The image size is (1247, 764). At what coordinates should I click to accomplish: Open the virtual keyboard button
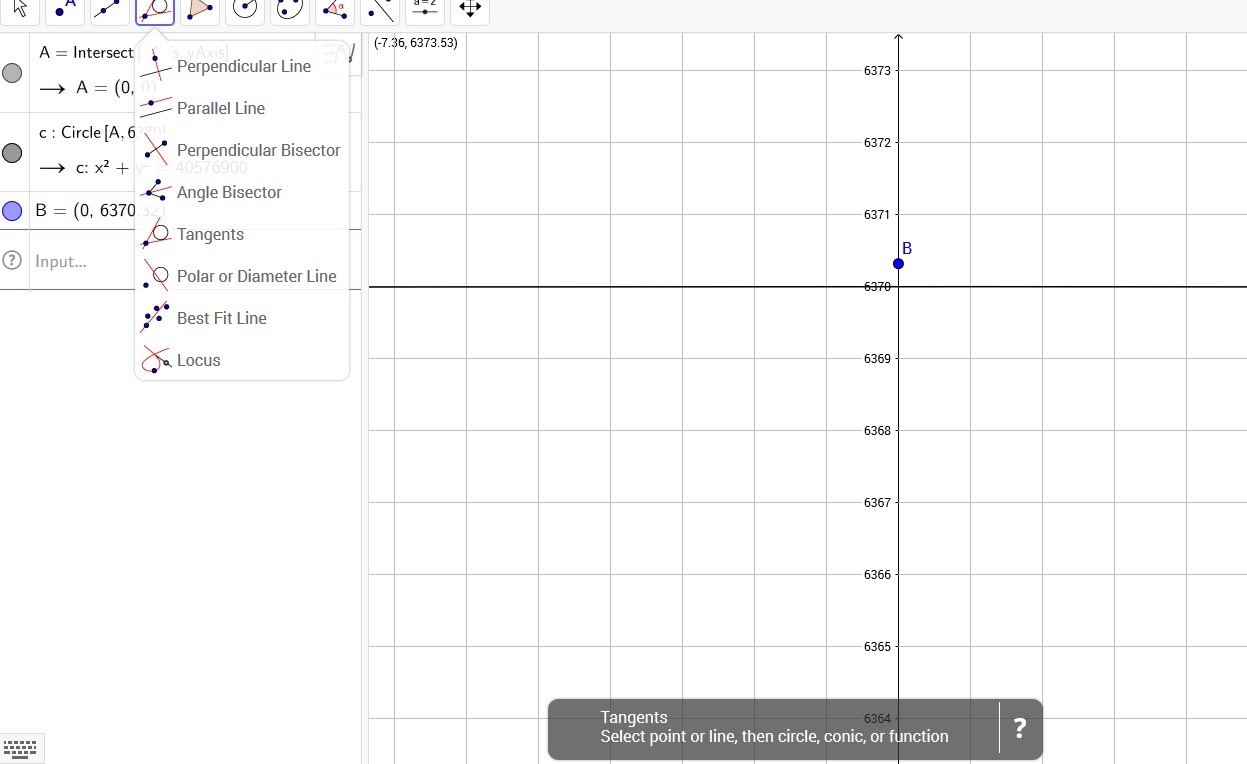tap(21, 748)
